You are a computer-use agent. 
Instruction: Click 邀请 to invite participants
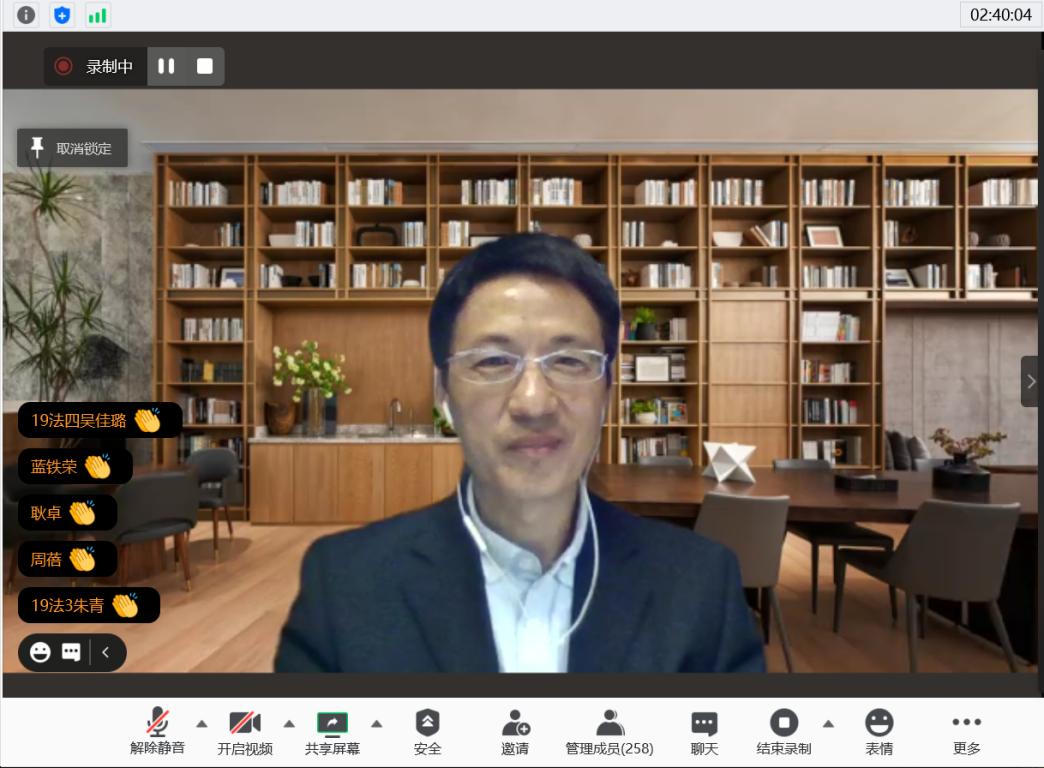[515, 731]
